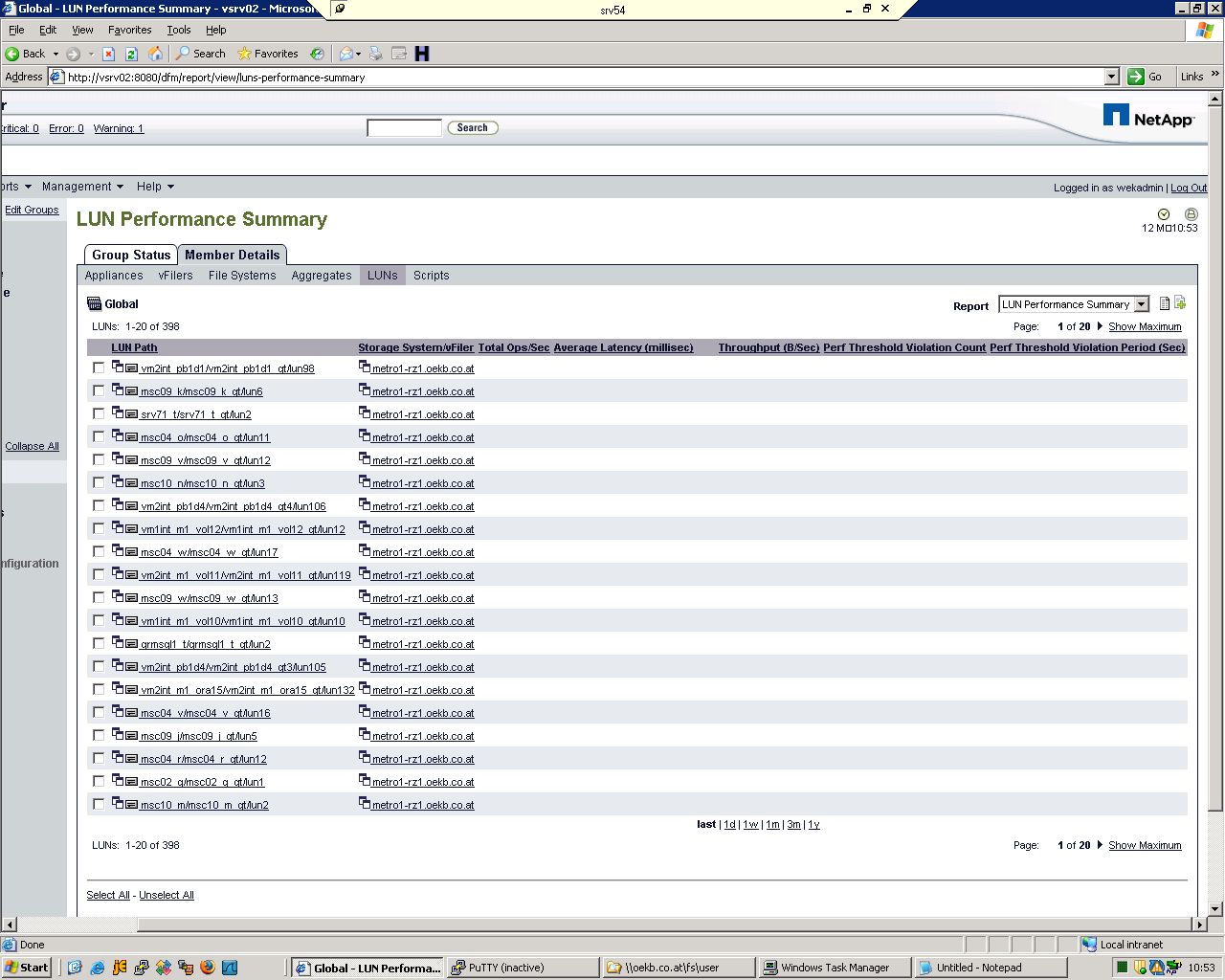Open the History toolbar icon
The height and width of the screenshot is (980, 1225).
tap(317, 54)
